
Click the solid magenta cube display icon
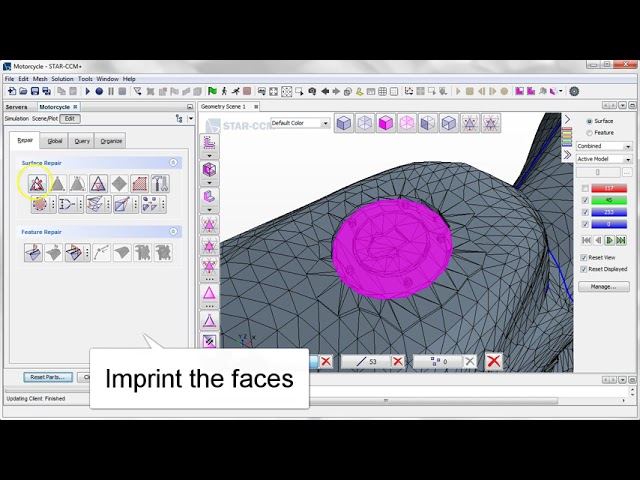[386, 123]
